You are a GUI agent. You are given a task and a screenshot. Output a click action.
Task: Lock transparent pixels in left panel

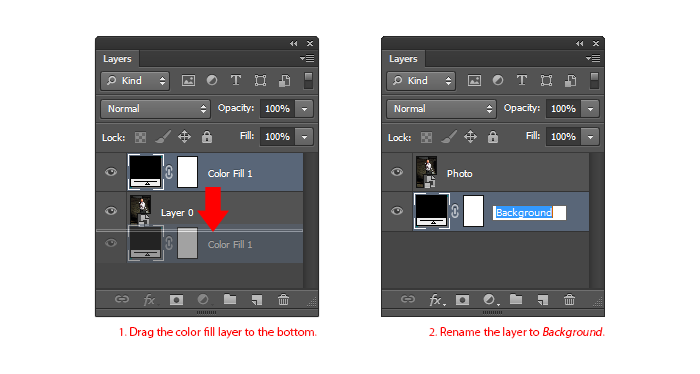(x=141, y=137)
